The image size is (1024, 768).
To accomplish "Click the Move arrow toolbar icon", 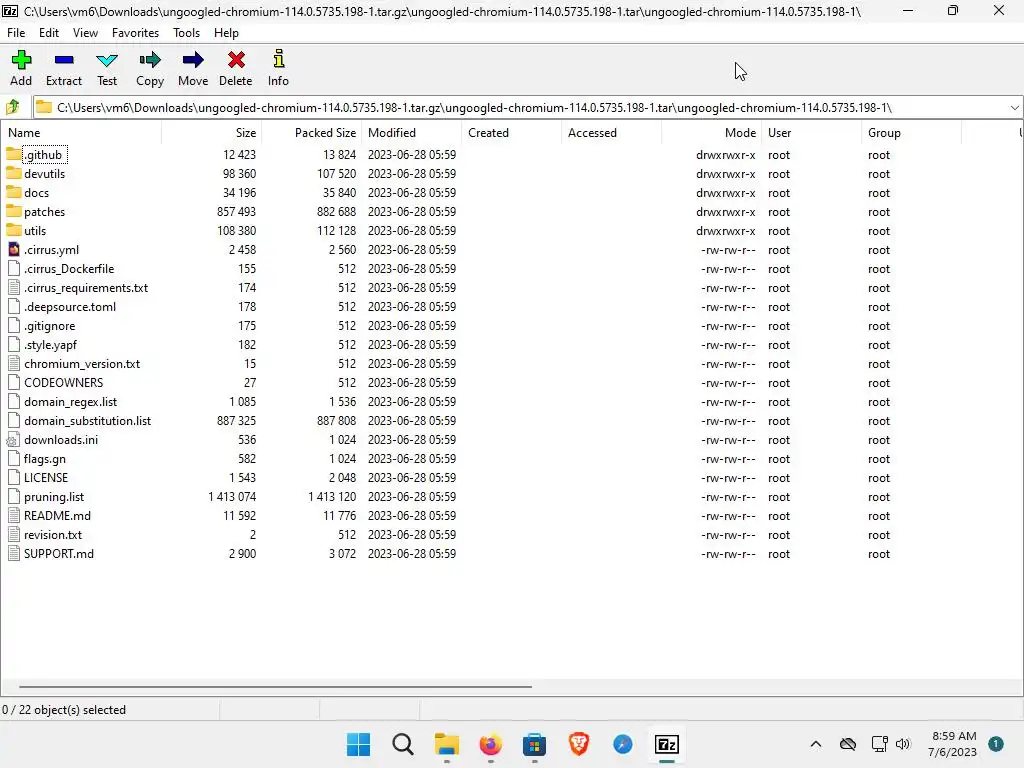I will [193, 60].
